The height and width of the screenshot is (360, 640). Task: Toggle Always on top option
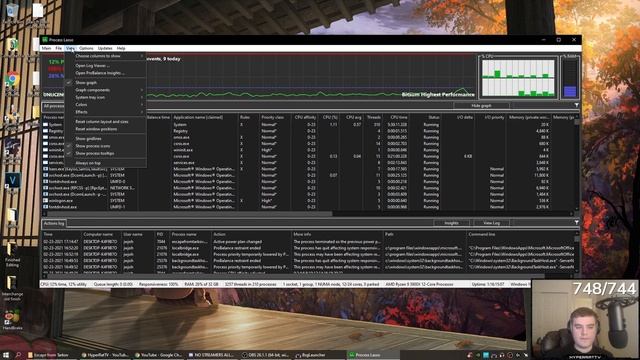pos(106,163)
